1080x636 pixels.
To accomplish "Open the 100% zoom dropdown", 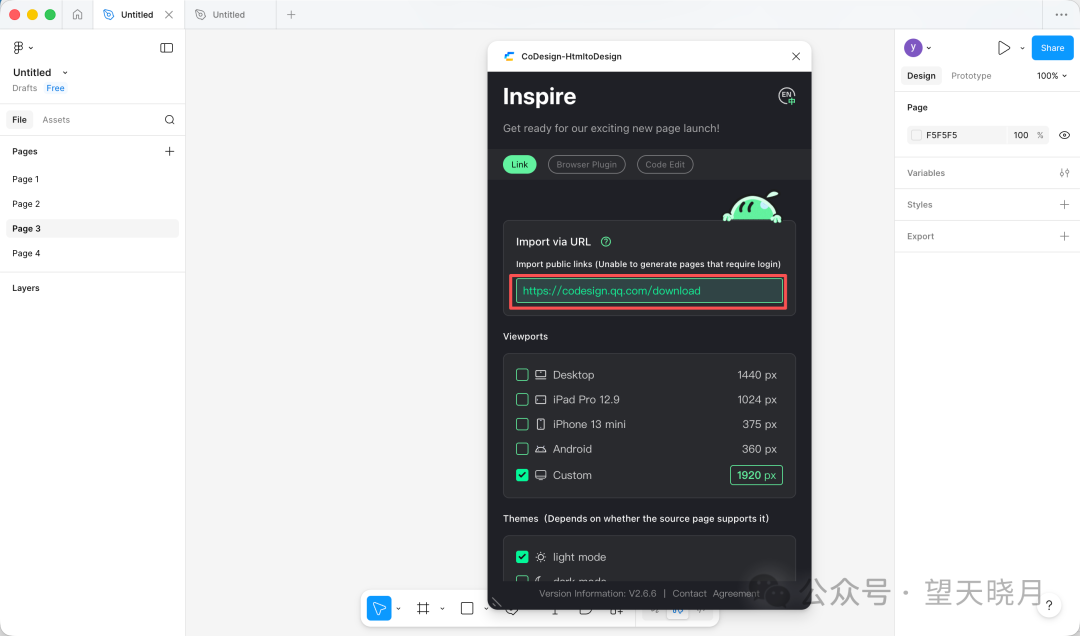I will pos(1052,76).
